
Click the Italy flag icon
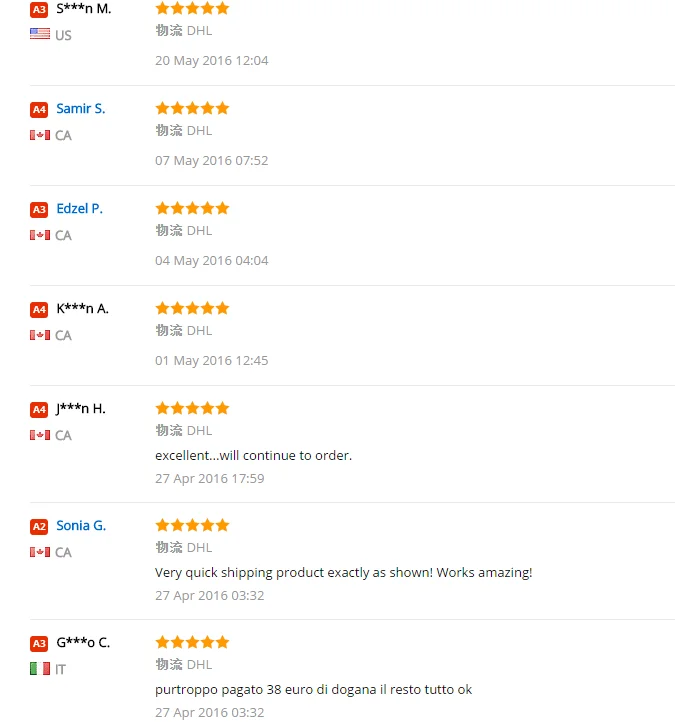[40, 669]
